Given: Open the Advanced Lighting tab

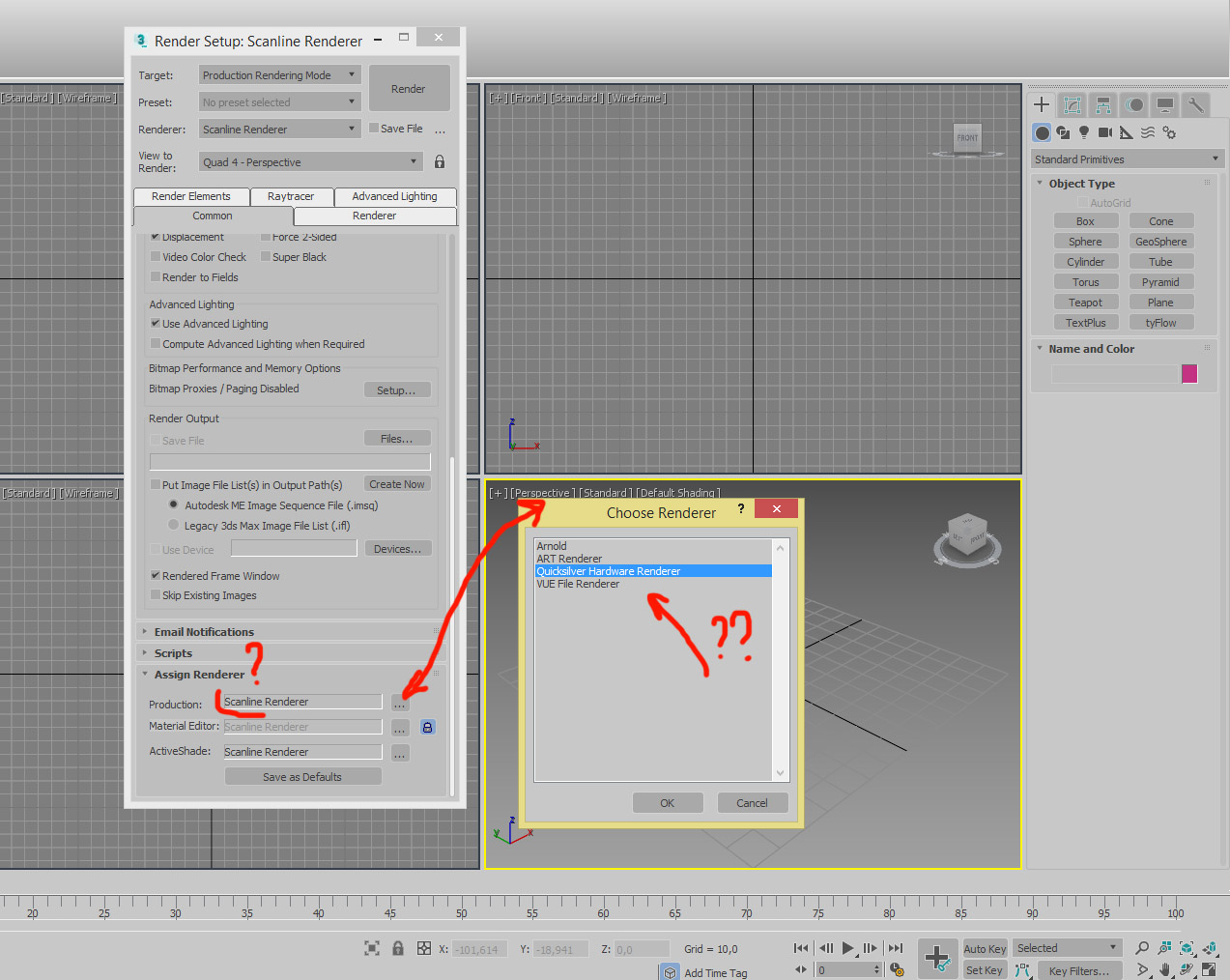Looking at the screenshot, I should (x=394, y=196).
